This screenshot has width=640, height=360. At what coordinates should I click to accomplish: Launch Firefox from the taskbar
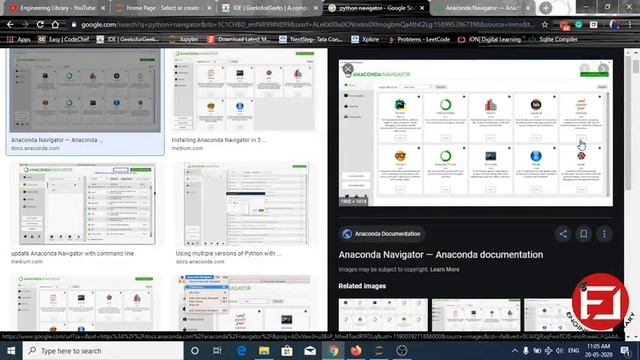pyautogui.click(x=356, y=351)
